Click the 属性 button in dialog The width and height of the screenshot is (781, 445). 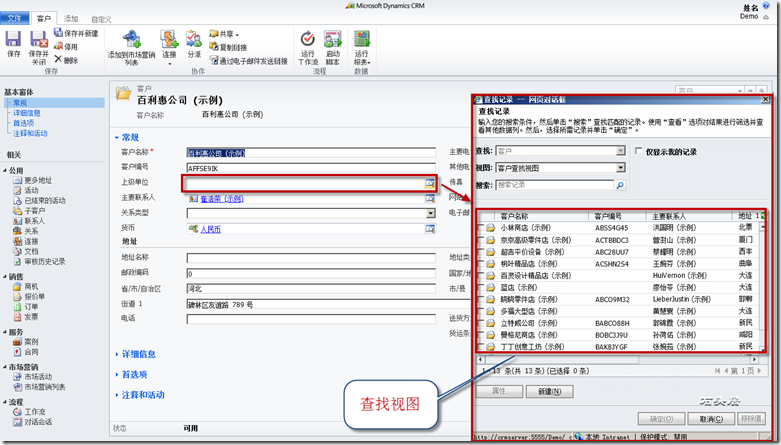(x=499, y=392)
